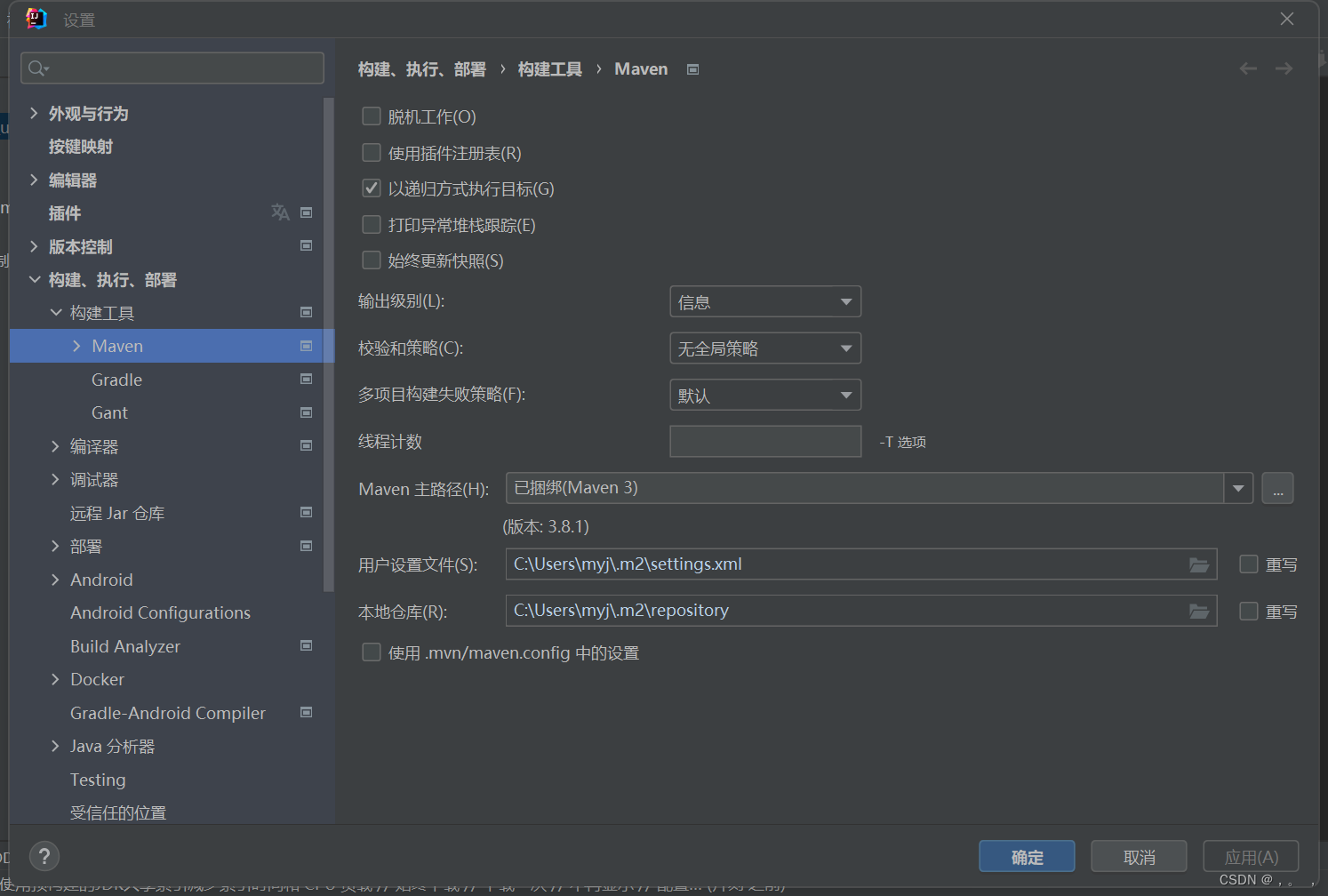Expand Docker tree node
1328x896 pixels.
click(56, 679)
